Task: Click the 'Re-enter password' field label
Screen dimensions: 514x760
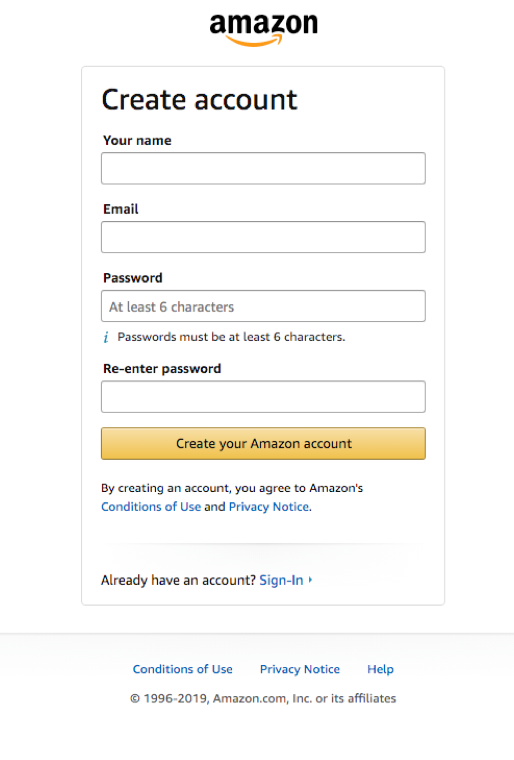Action: pos(162,369)
